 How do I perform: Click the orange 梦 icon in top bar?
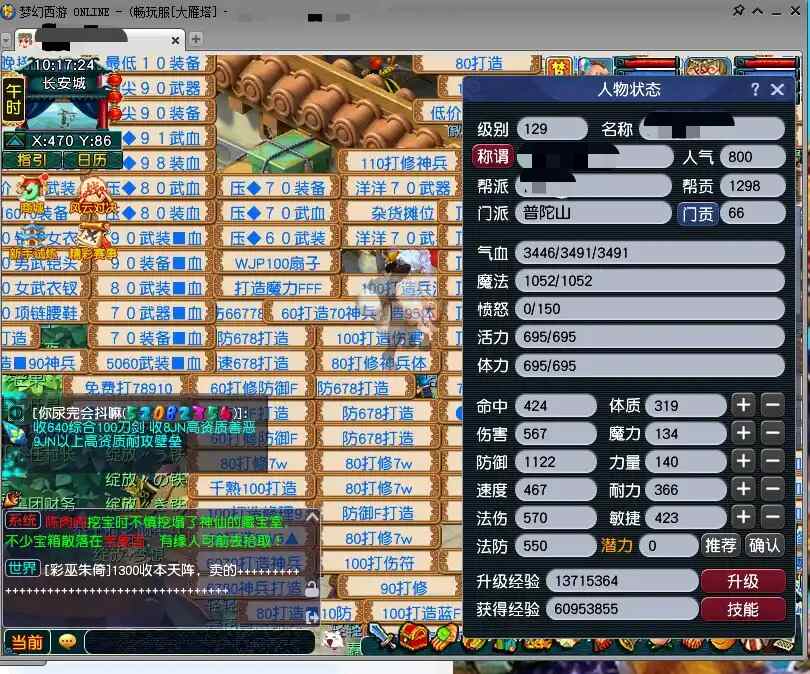click(x=559, y=67)
